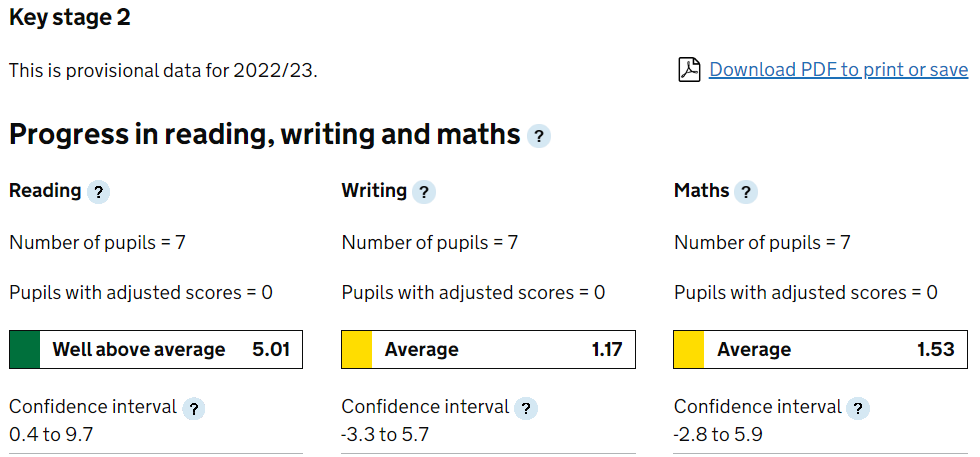This screenshot has height=457, width=980.
Task: Click the Reading confidence interval 0.4 to 9.7
Action: (x=51, y=434)
